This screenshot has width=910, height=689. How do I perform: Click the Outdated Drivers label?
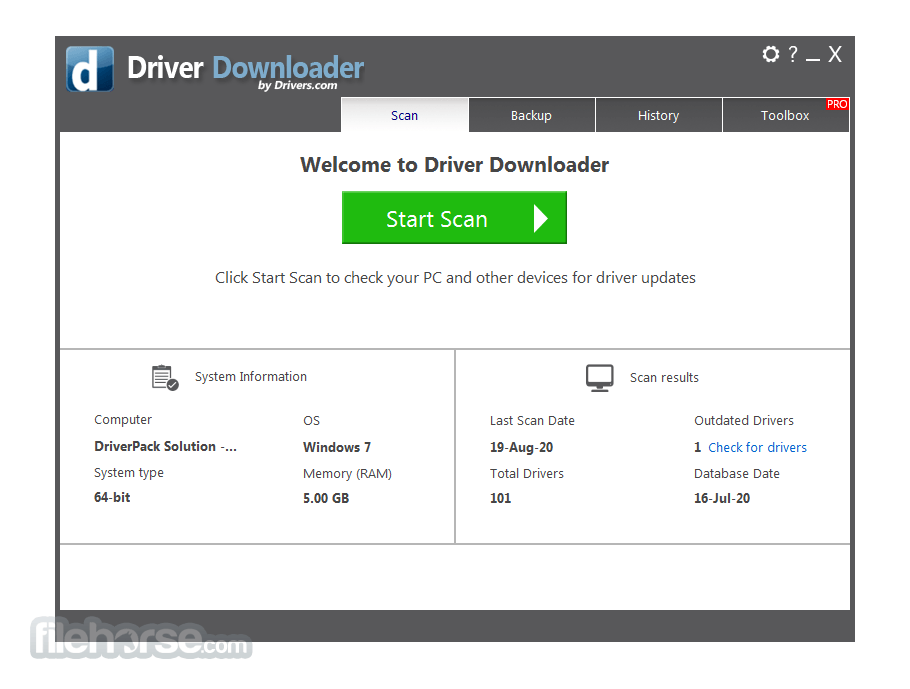pyautogui.click(x=743, y=421)
